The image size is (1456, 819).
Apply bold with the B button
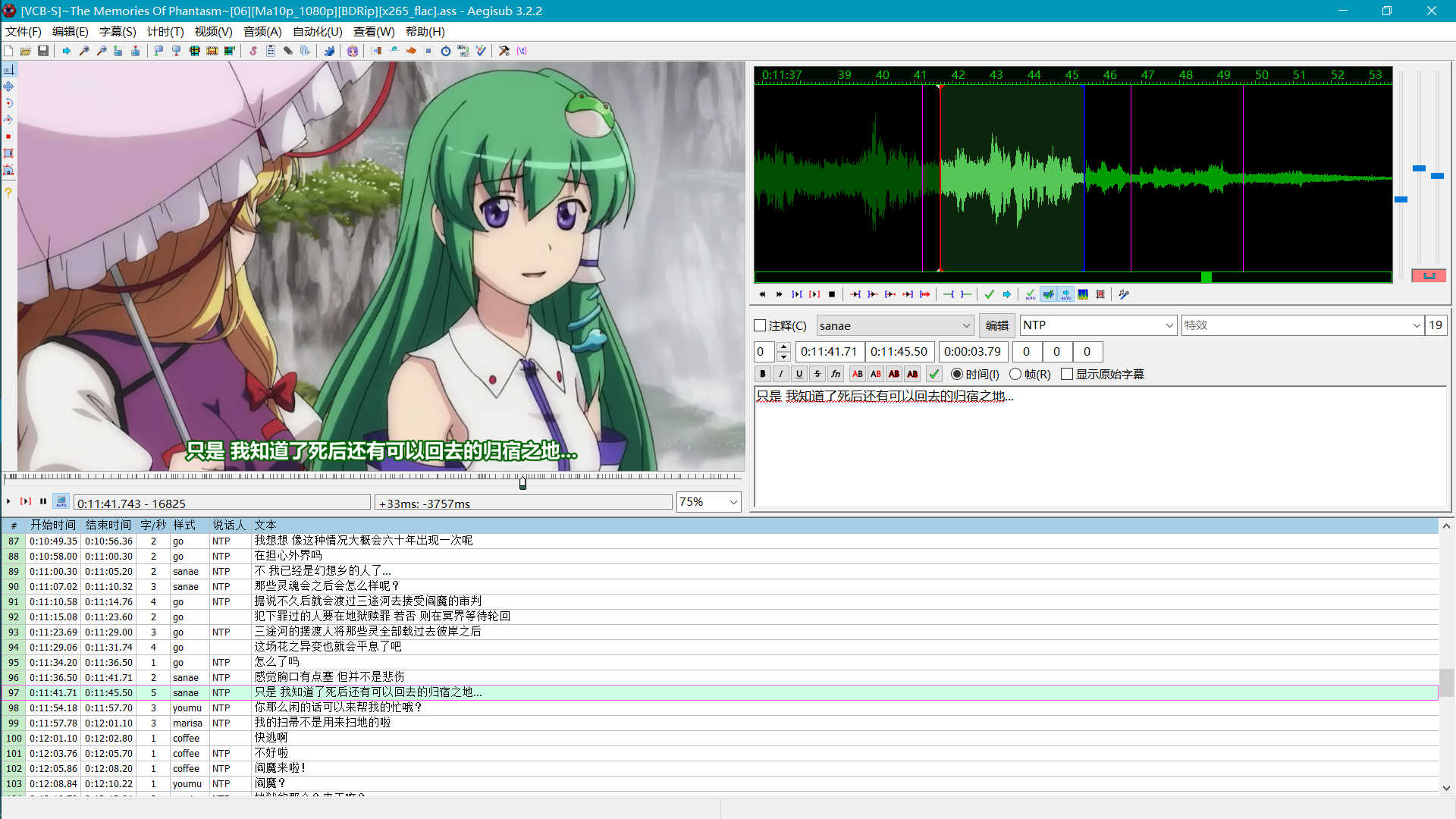tap(763, 374)
